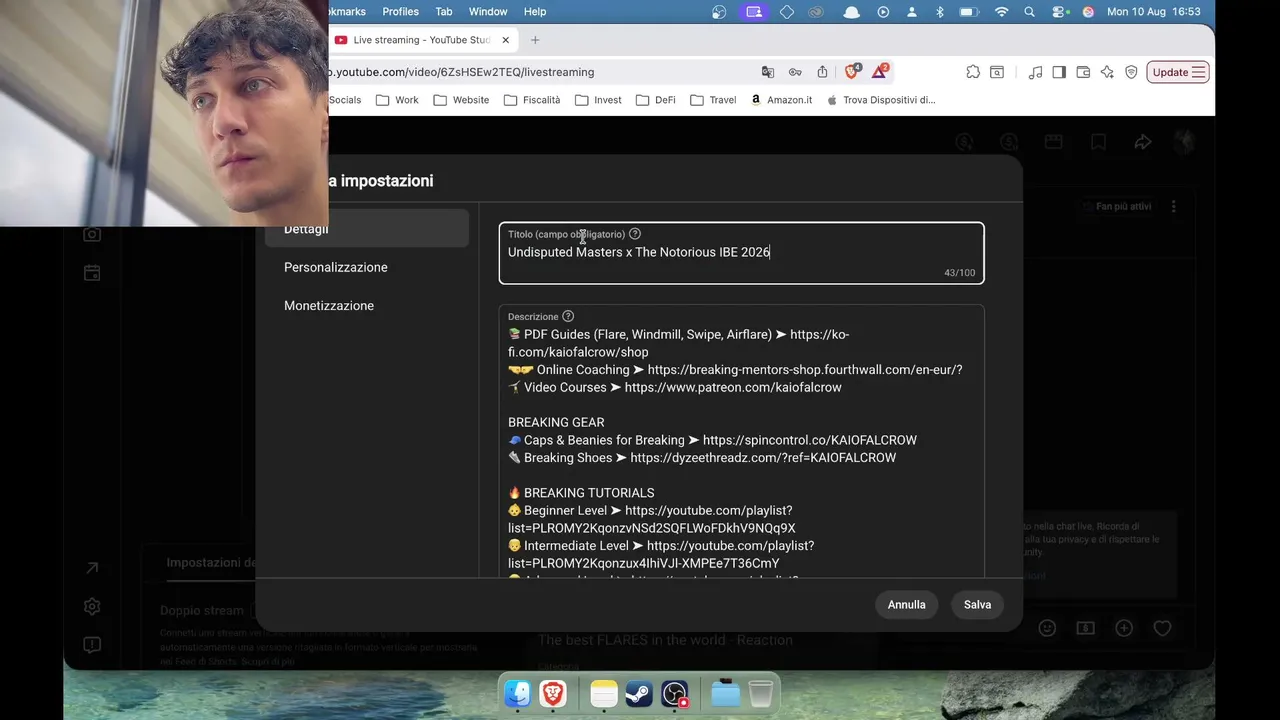Click the password key icon in address bar

pyautogui.click(x=795, y=72)
